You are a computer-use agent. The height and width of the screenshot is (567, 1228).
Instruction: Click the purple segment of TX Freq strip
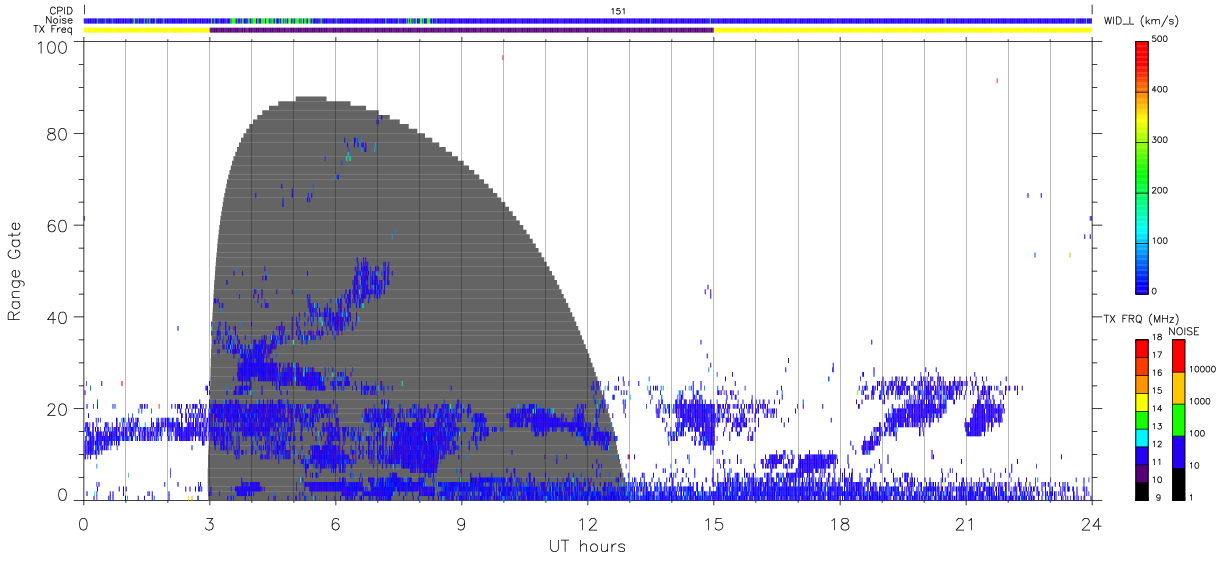pyautogui.click(x=461, y=30)
